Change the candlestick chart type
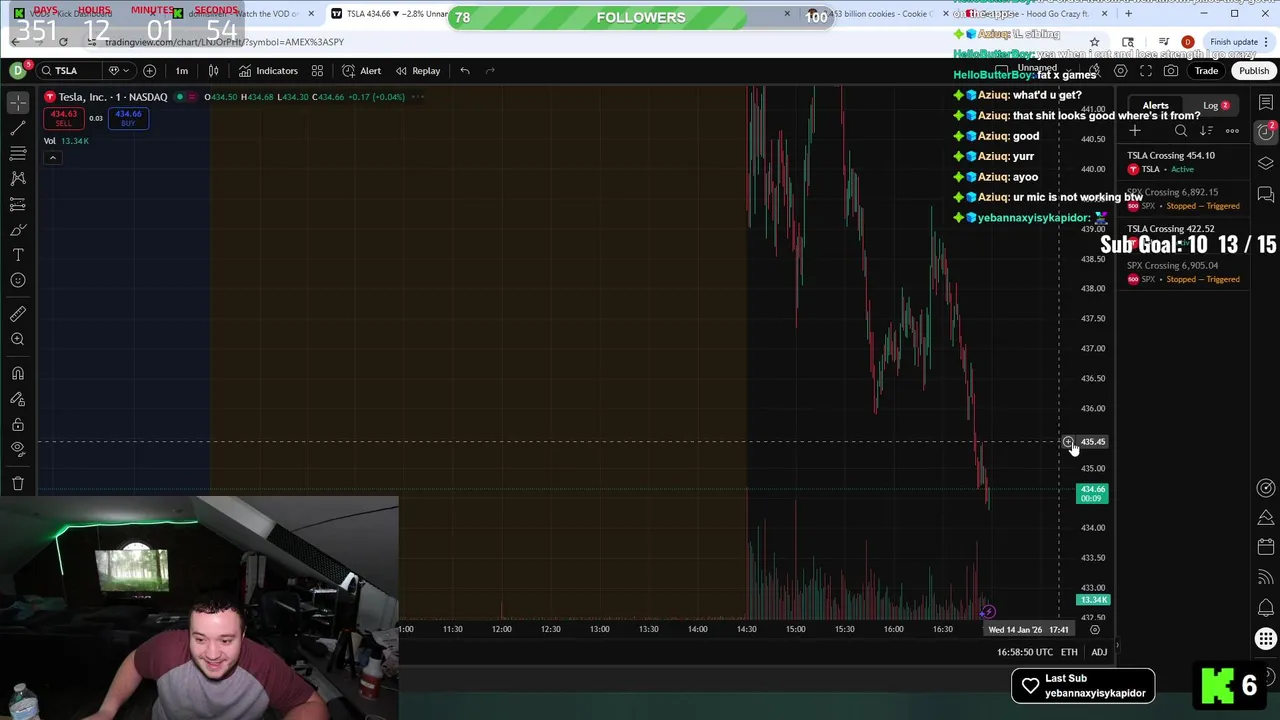This screenshot has width=1280, height=720. pos(213,70)
